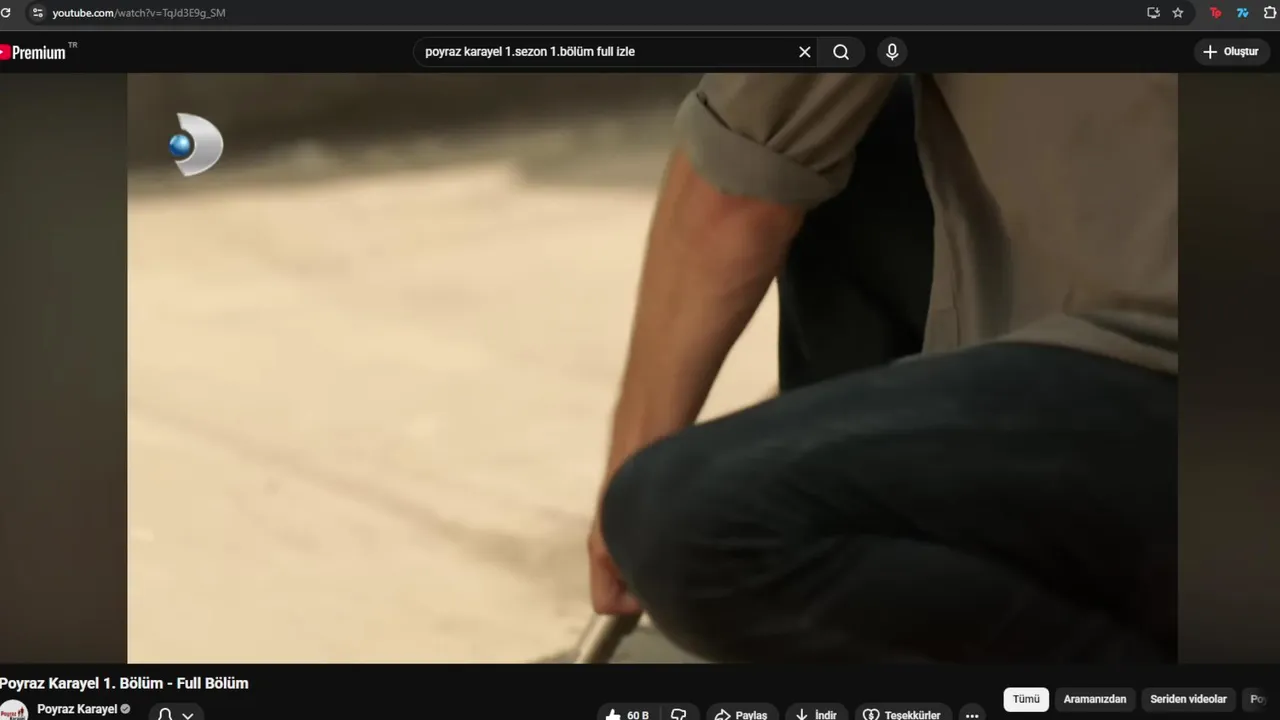Image resolution: width=1280 pixels, height=720 pixels.
Task: Click the search field text
Action: [530, 52]
